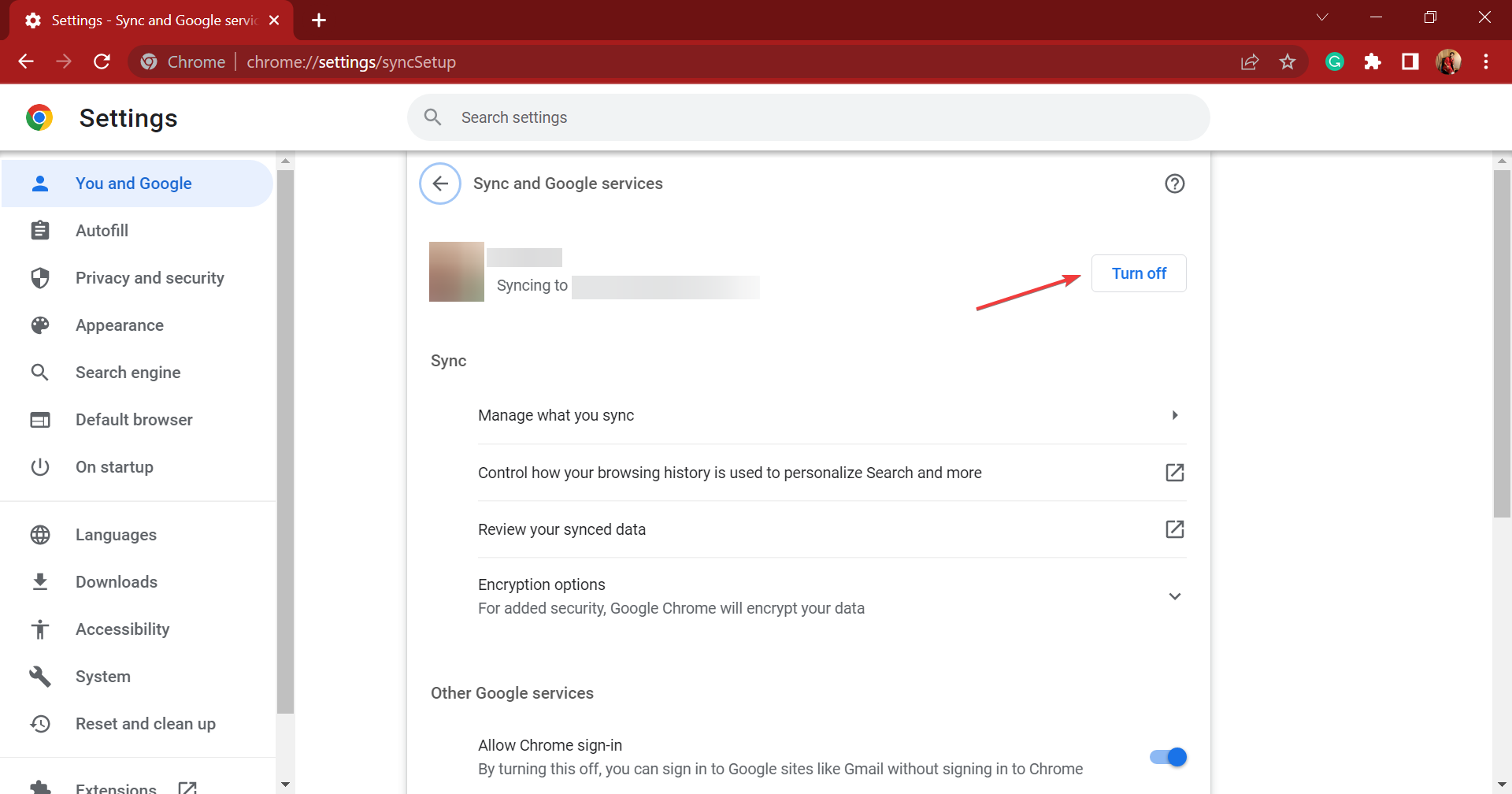This screenshot has height=794, width=1512.
Task: Click the Turn off sync button
Action: tap(1139, 273)
